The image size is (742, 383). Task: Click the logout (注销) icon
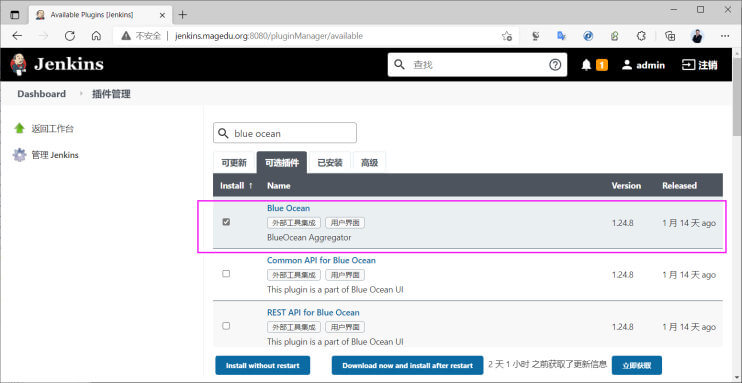[688, 65]
